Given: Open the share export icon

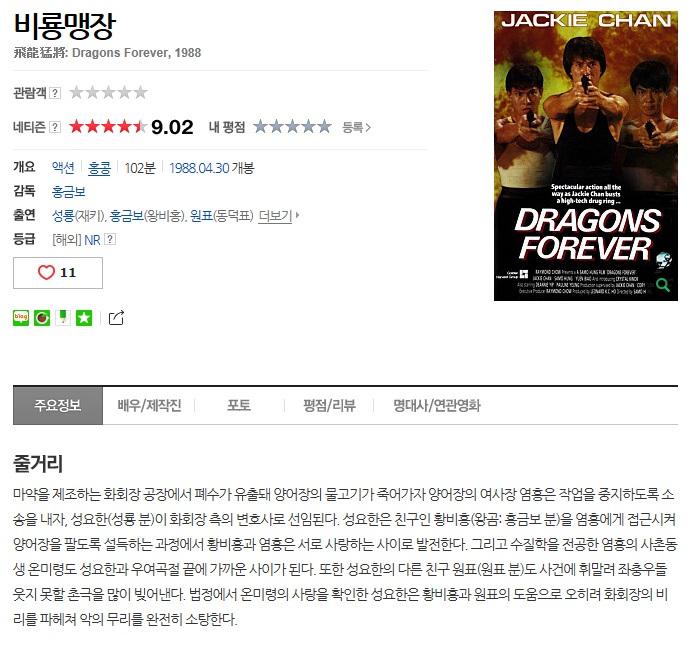Looking at the screenshot, I should click(x=116, y=318).
